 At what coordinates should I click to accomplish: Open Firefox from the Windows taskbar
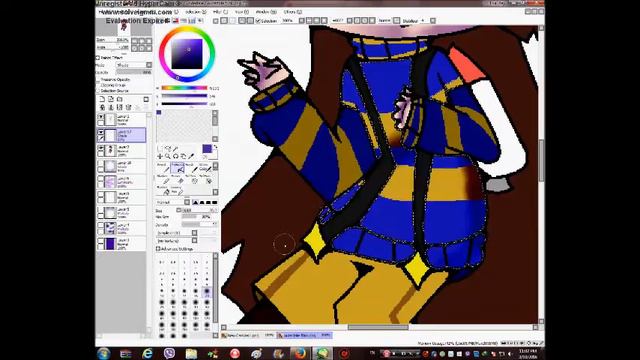pyautogui.click(x=300, y=353)
